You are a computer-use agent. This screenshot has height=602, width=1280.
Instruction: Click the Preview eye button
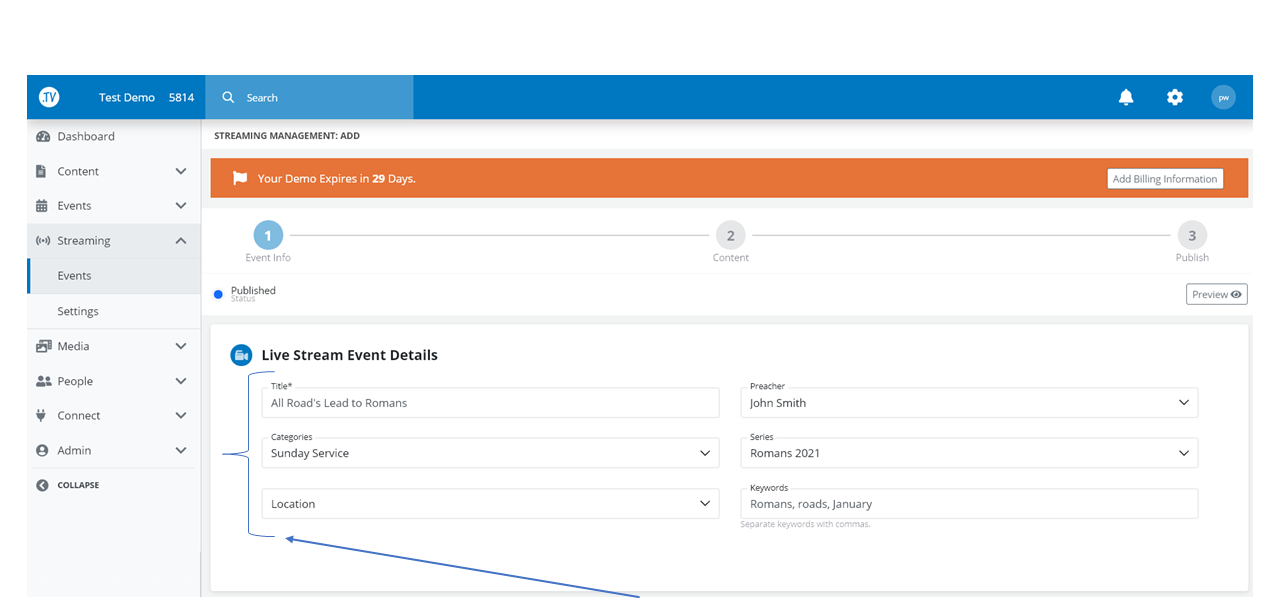point(1216,294)
